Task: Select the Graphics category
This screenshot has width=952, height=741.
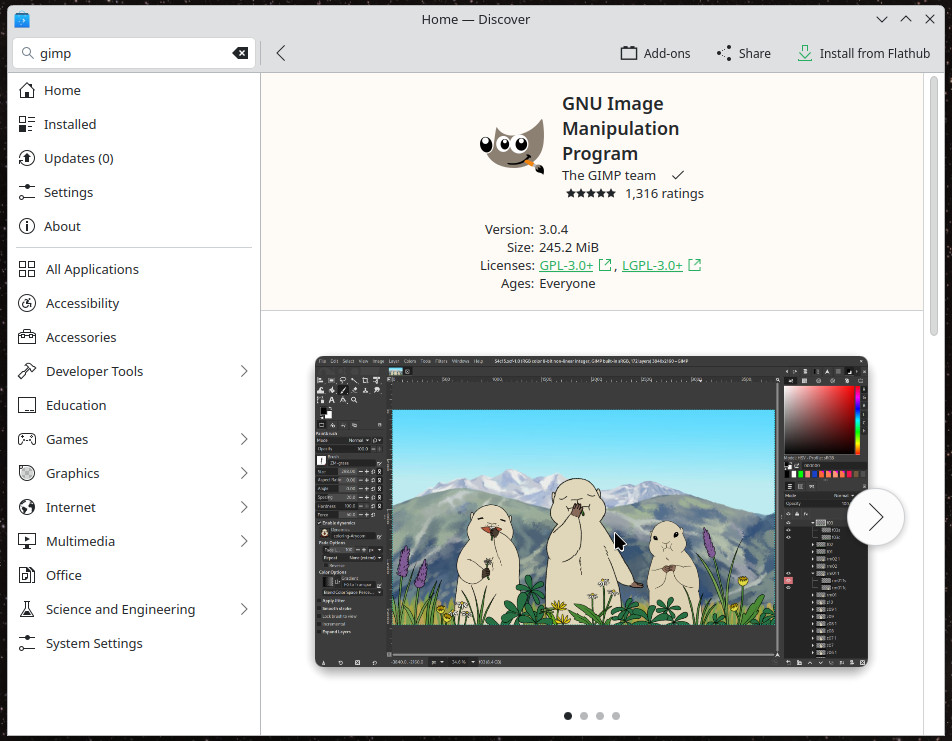Action: [x=134, y=473]
